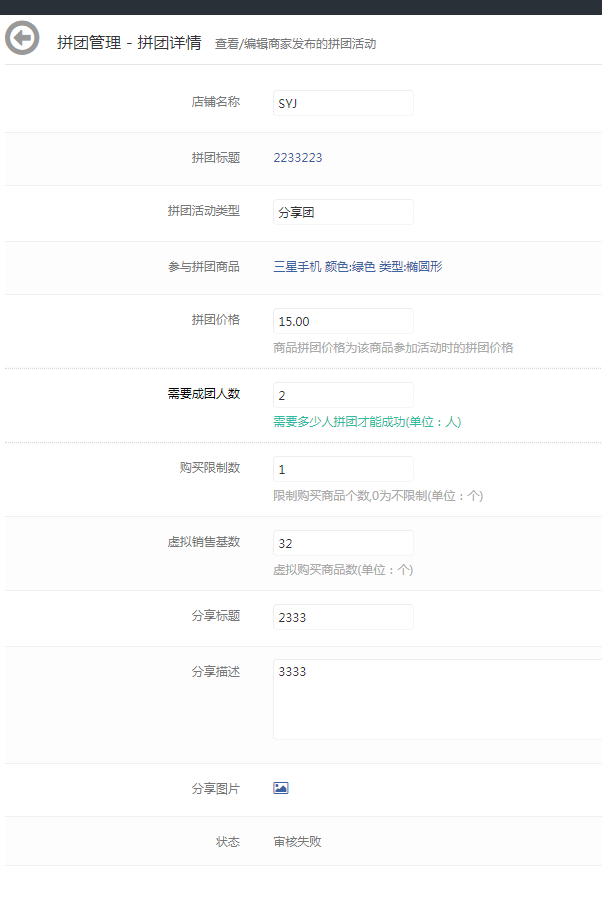
Task: Click the page heading 拼团管理 - 拼团详情
Action: tap(129, 43)
